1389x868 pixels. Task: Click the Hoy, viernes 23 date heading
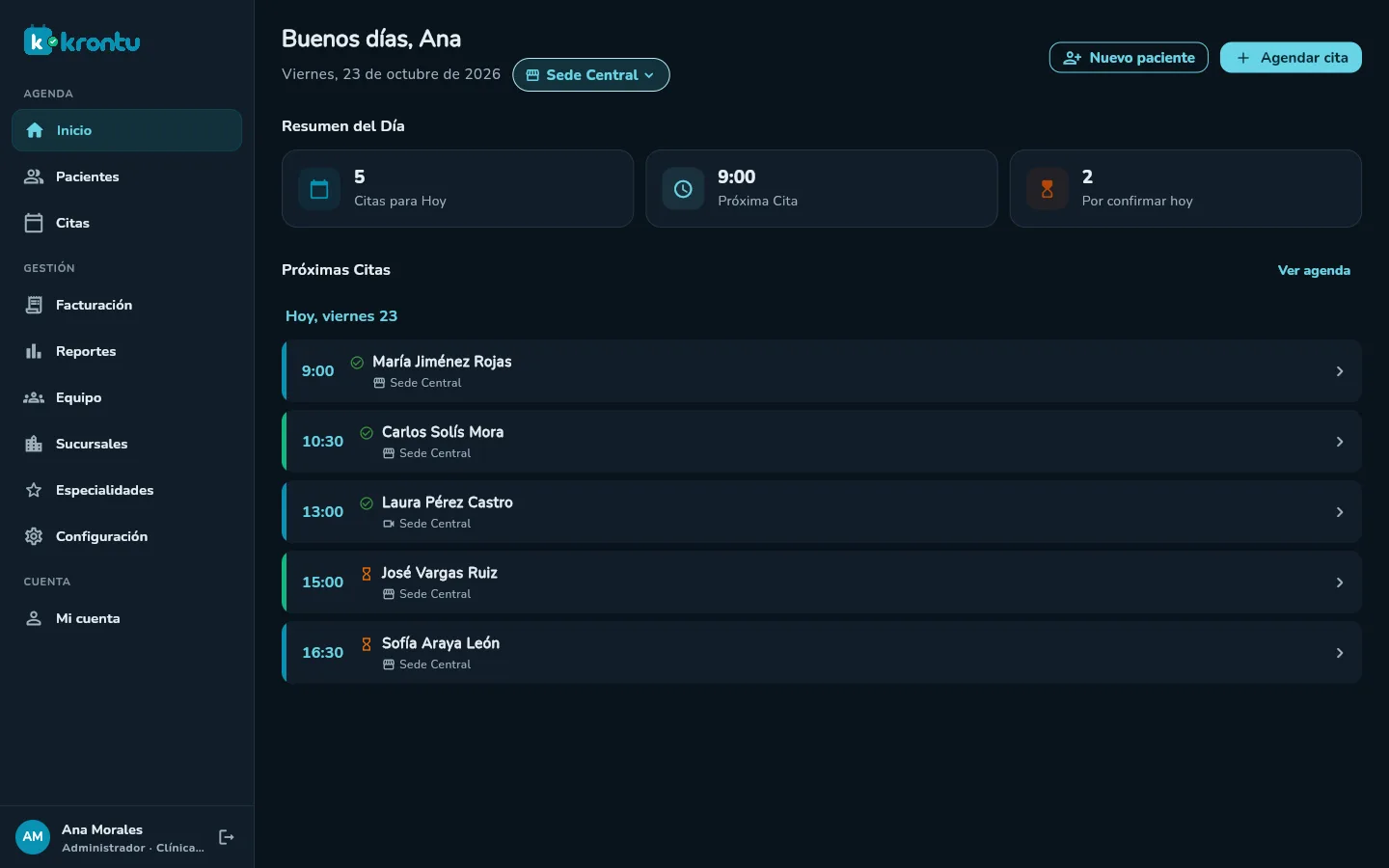341,316
